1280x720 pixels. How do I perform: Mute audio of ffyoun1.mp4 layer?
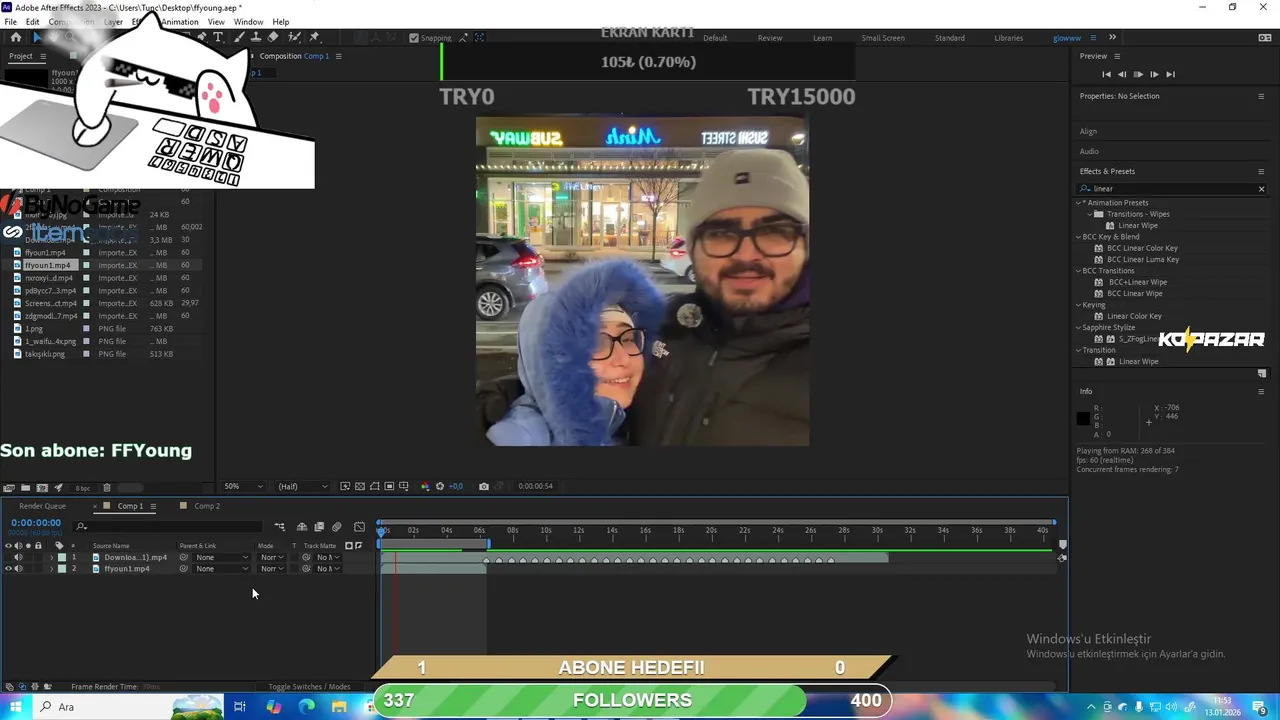point(18,569)
